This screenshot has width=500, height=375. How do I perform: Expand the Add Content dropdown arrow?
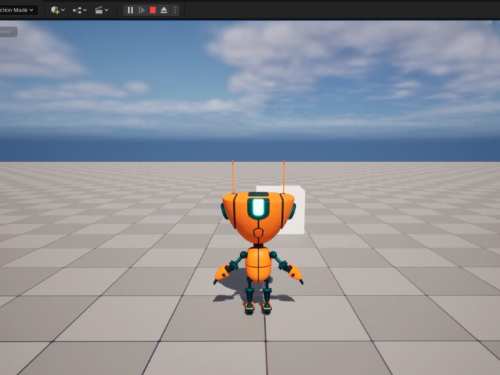[x=63, y=11]
